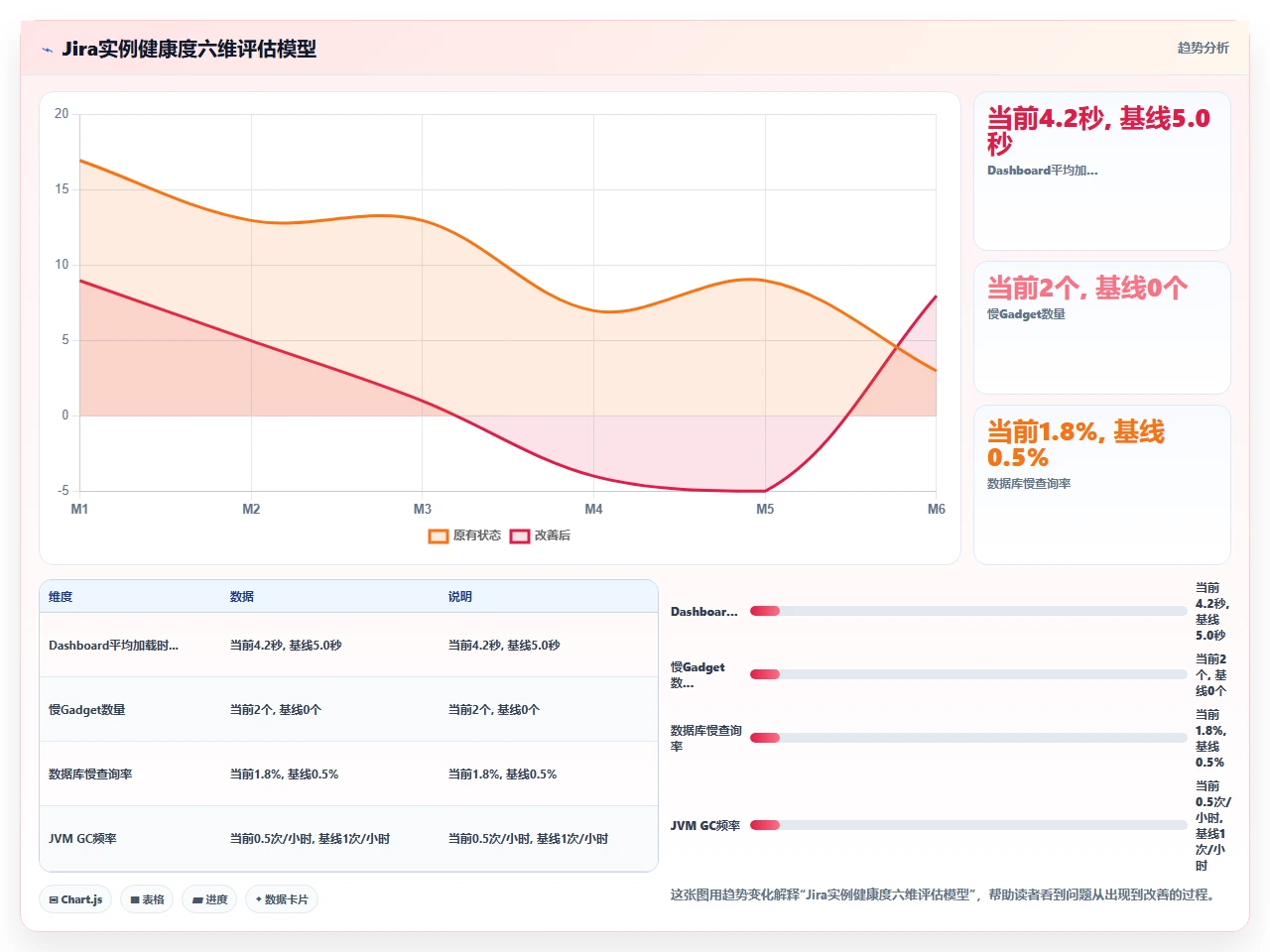
Task: Select the 进度 tag chip
Action: pyautogui.click(x=209, y=899)
